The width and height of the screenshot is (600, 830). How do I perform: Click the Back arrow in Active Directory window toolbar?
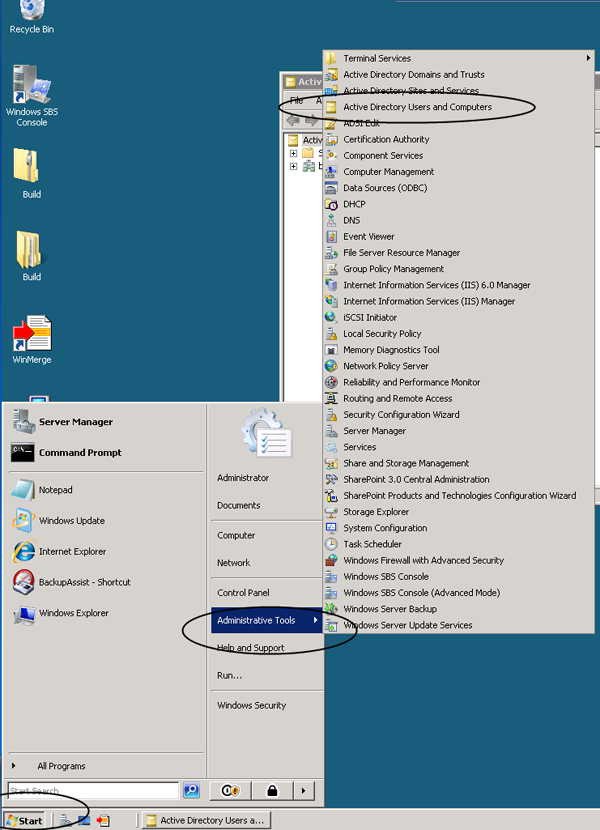(293, 121)
